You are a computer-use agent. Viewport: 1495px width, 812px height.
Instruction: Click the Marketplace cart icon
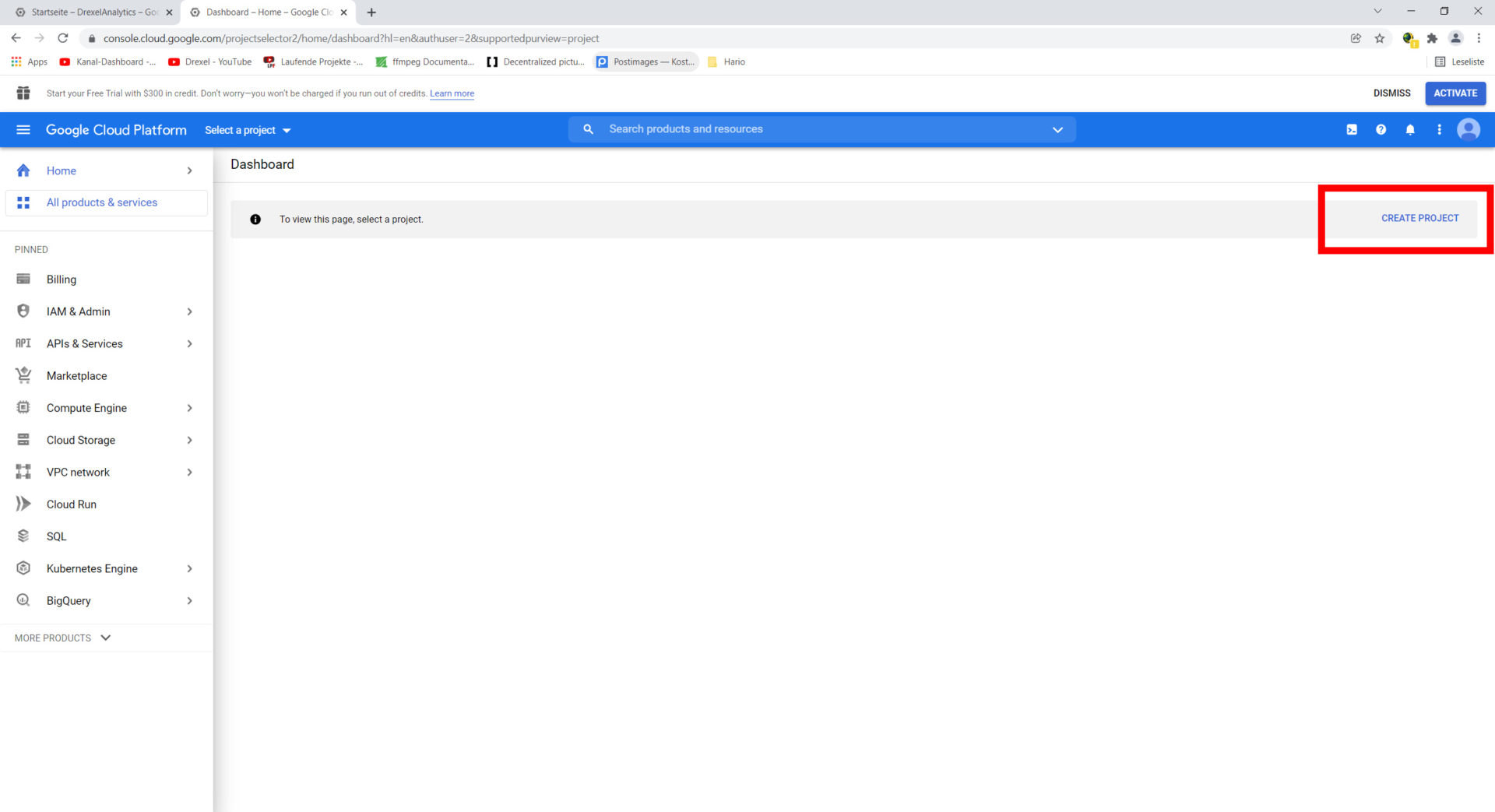click(x=23, y=375)
